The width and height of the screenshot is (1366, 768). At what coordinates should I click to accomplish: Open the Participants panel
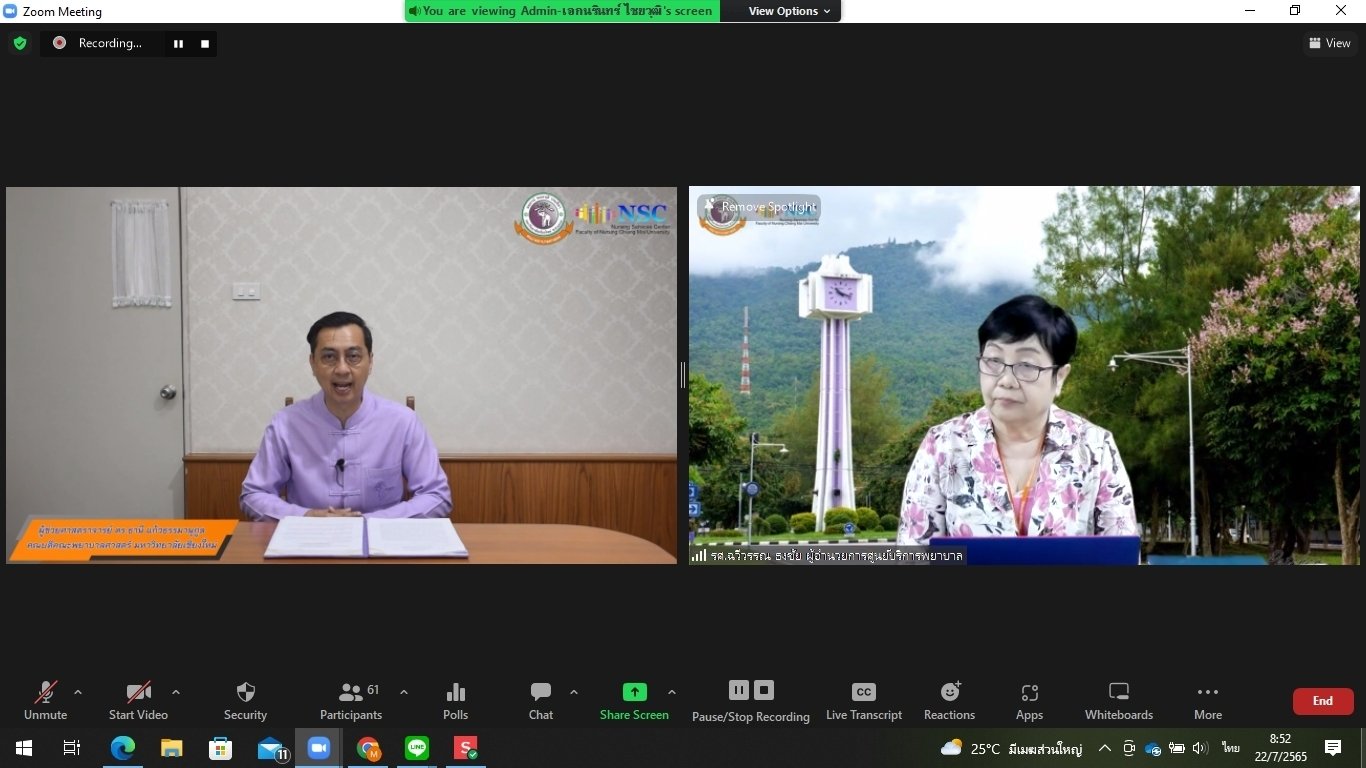351,700
